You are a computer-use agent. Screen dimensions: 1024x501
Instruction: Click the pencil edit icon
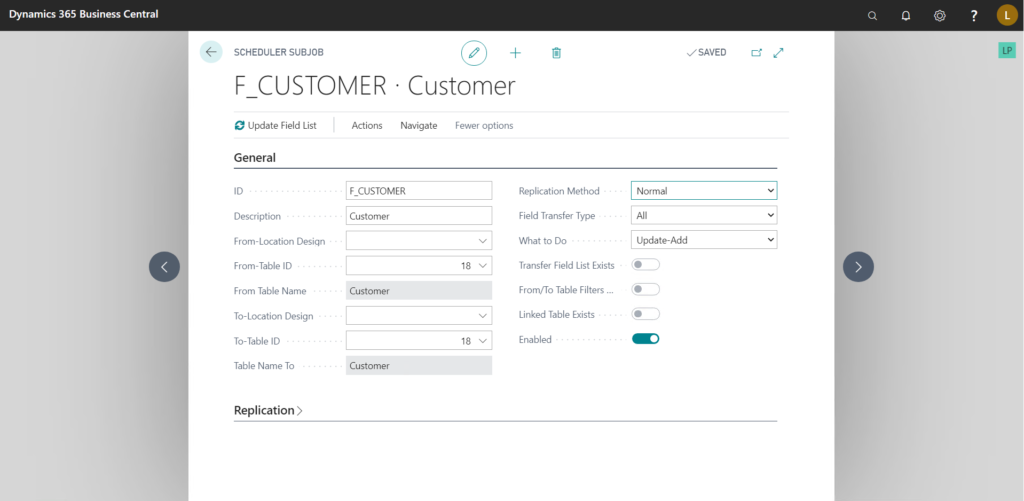[x=474, y=53]
